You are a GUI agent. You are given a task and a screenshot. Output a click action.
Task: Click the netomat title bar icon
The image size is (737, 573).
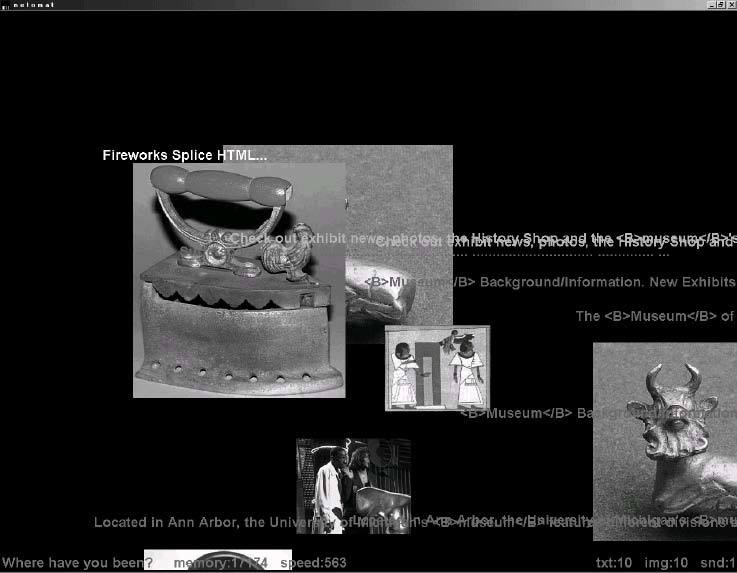(5, 5)
